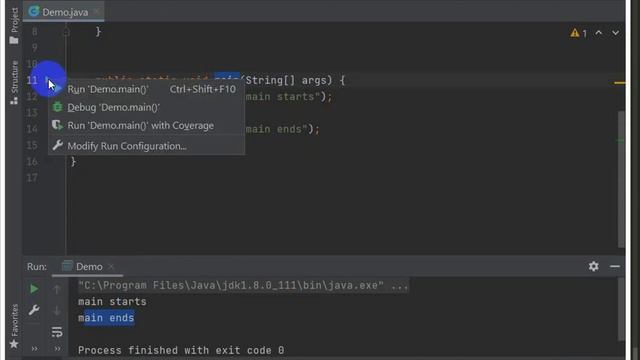Screen dimensions: 640x360
Task: Select Debug 'Demo.main()' menu entry
Action: point(147,107)
